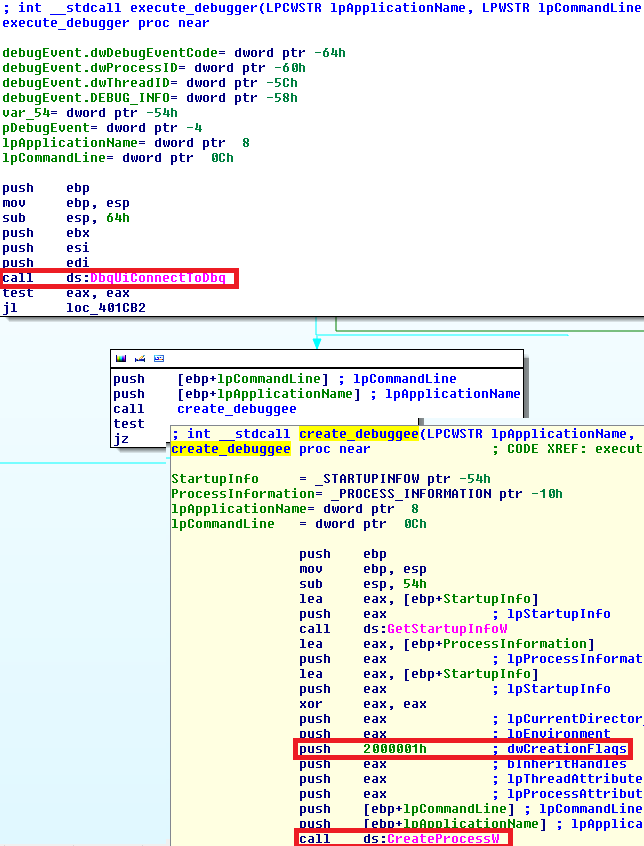Screen dimensions: 644x846
Task: Click the push esi instruction
Action: (46, 248)
